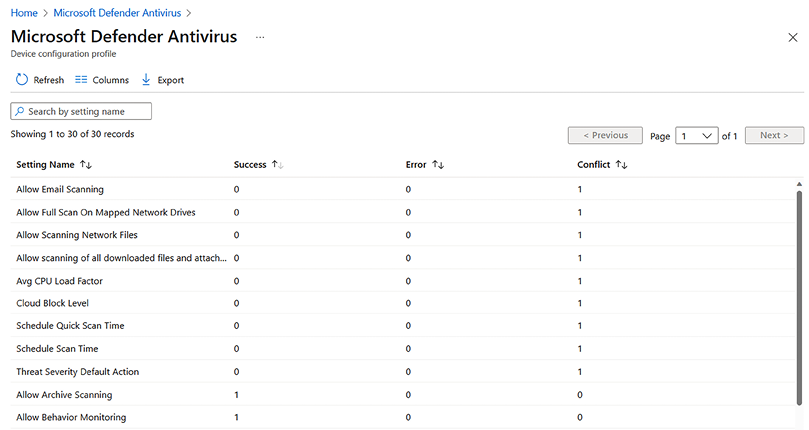Select Allow Full Scan On Mapped Network Drives
Viewport: 809px width, 430px height.
402,212
